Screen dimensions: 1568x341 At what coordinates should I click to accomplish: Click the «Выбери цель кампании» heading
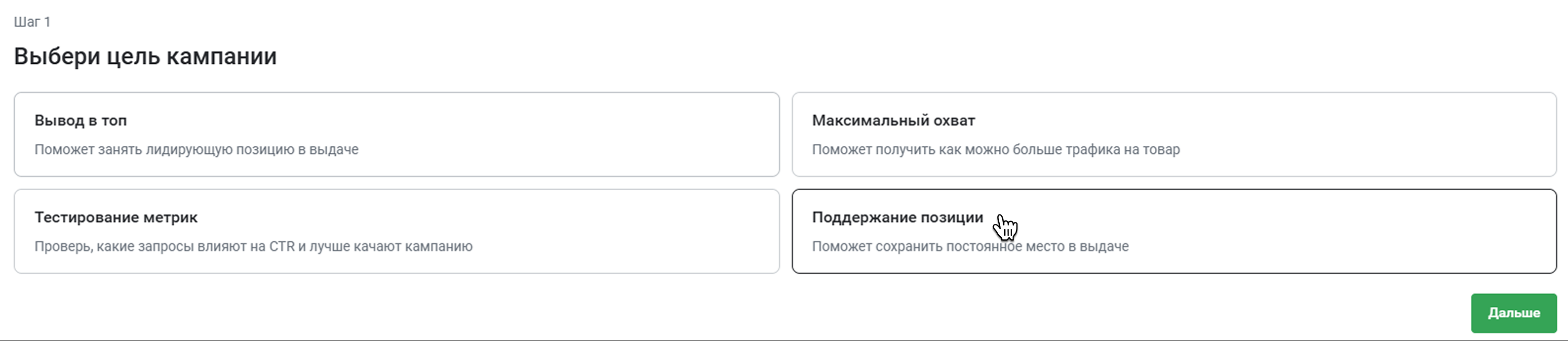(145, 56)
